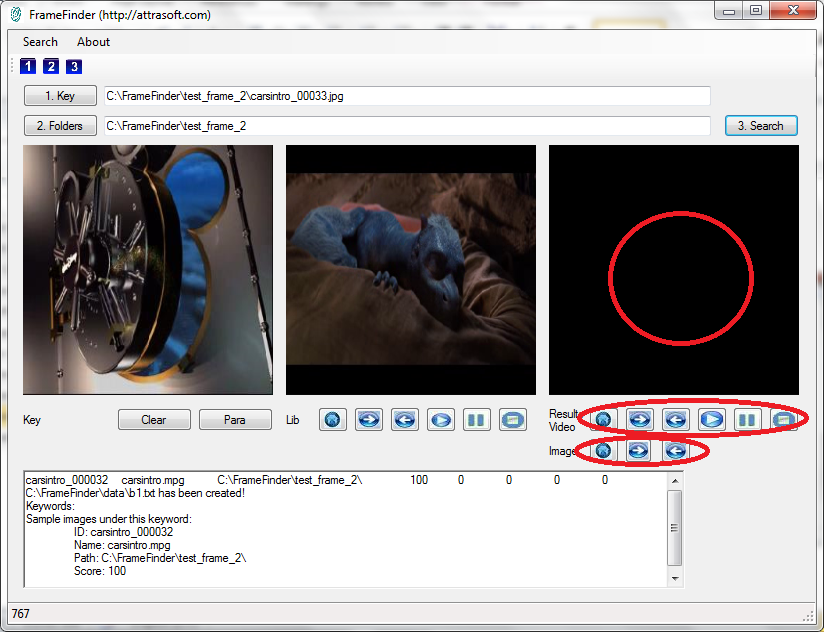Click the Lib screen icon button
Image resolution: width=824 pixels, height=632 pixels.
pyautogui.click(x=513, y=420)
